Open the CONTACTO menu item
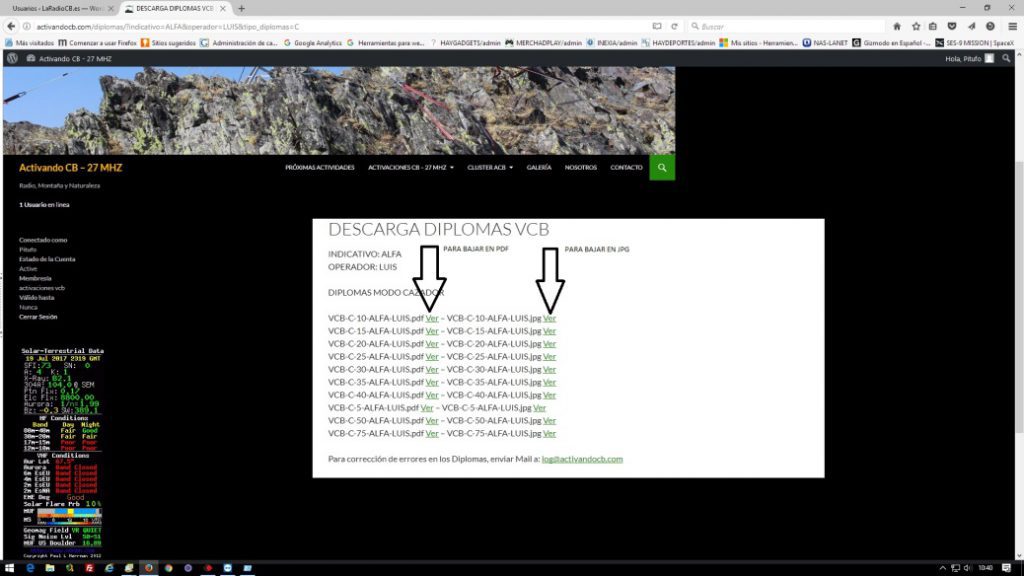This screenshot has width=1024, height=576. [x=626, y=168]
